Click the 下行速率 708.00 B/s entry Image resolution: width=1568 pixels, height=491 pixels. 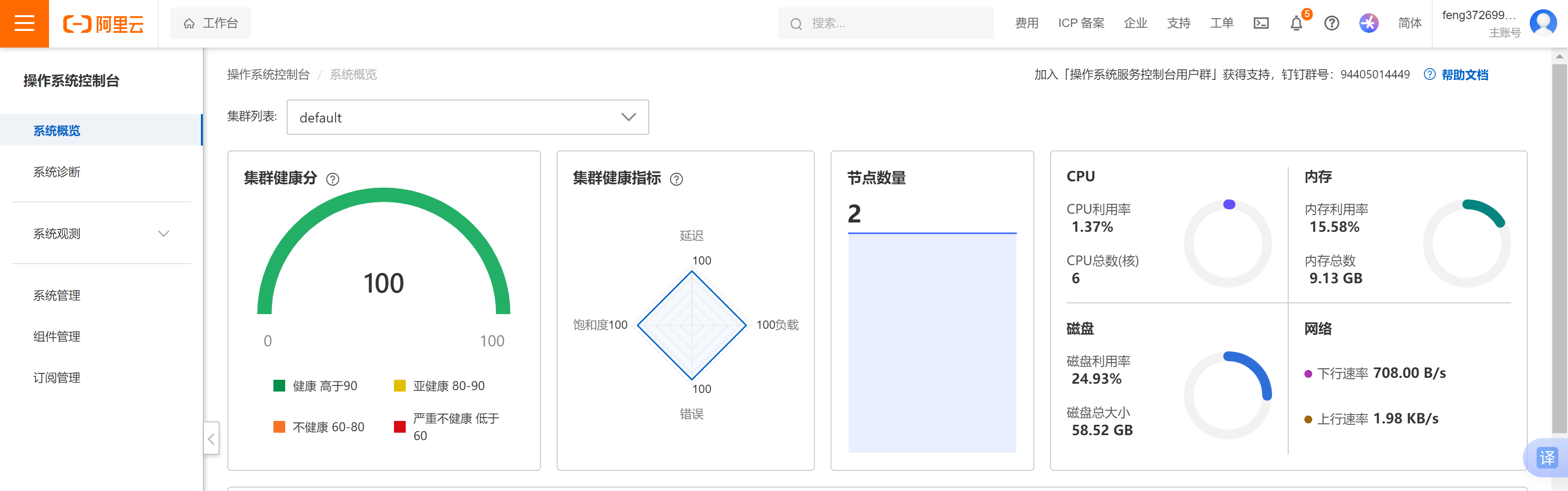coord(1375,373)
